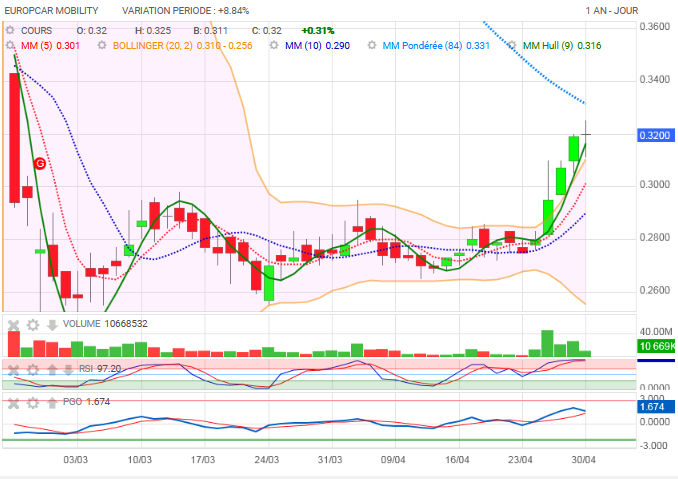Remove the VOLUME indicator with its X
The height and width of the screenshot is (479, 678).
click(x=14, y=324)
